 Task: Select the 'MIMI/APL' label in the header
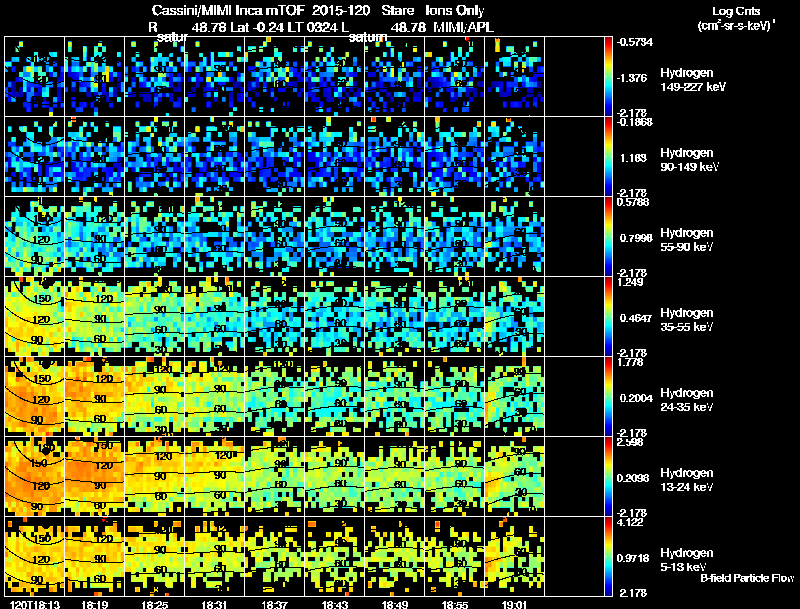pos(463,27)
